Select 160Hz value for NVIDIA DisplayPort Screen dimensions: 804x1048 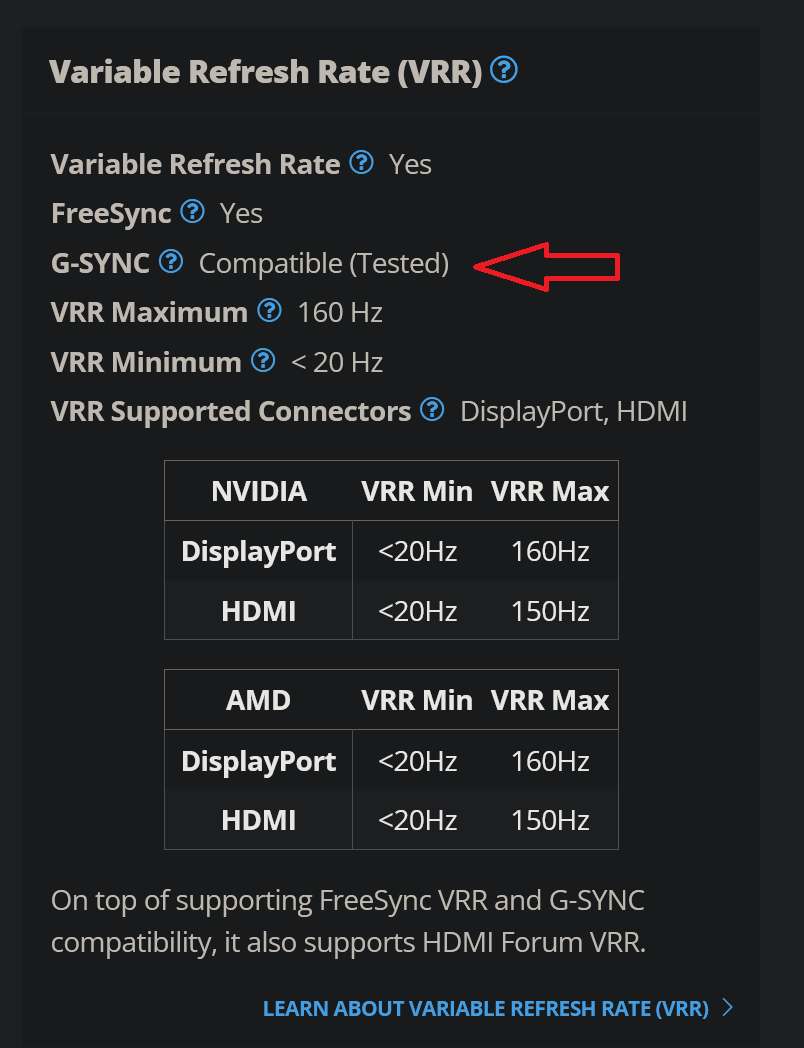tap(550, 551)
